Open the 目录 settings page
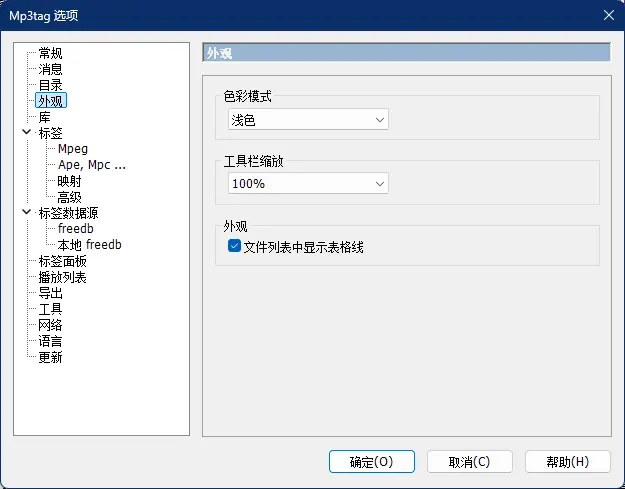 [x=50, y=85]
